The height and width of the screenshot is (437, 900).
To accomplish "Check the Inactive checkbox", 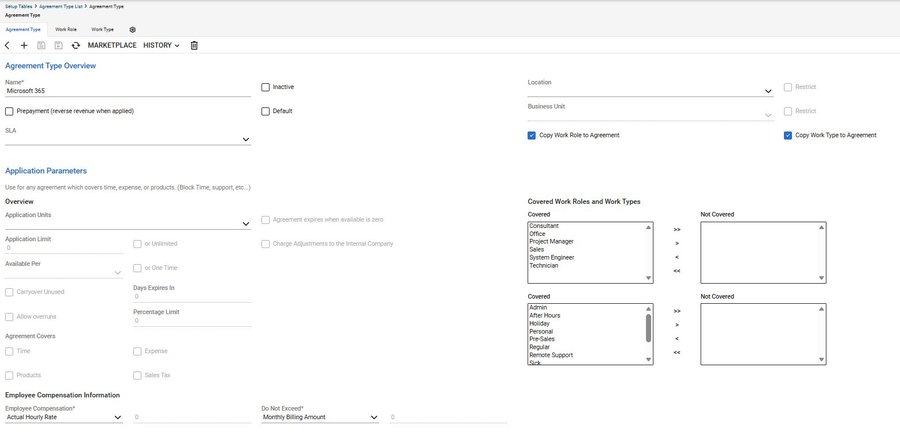I will tap(265, 87).
